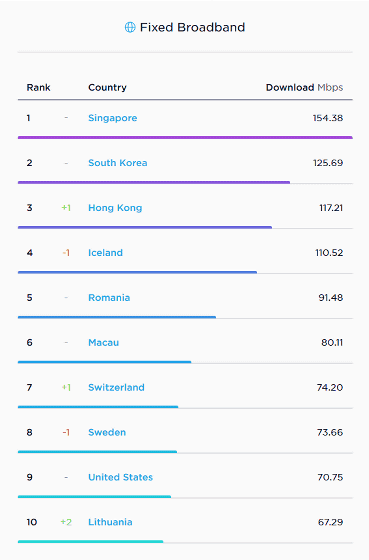
Task: Click the globe icon beside Fixed Broadband
Action: pyautogui.click(x=130, y=27)
